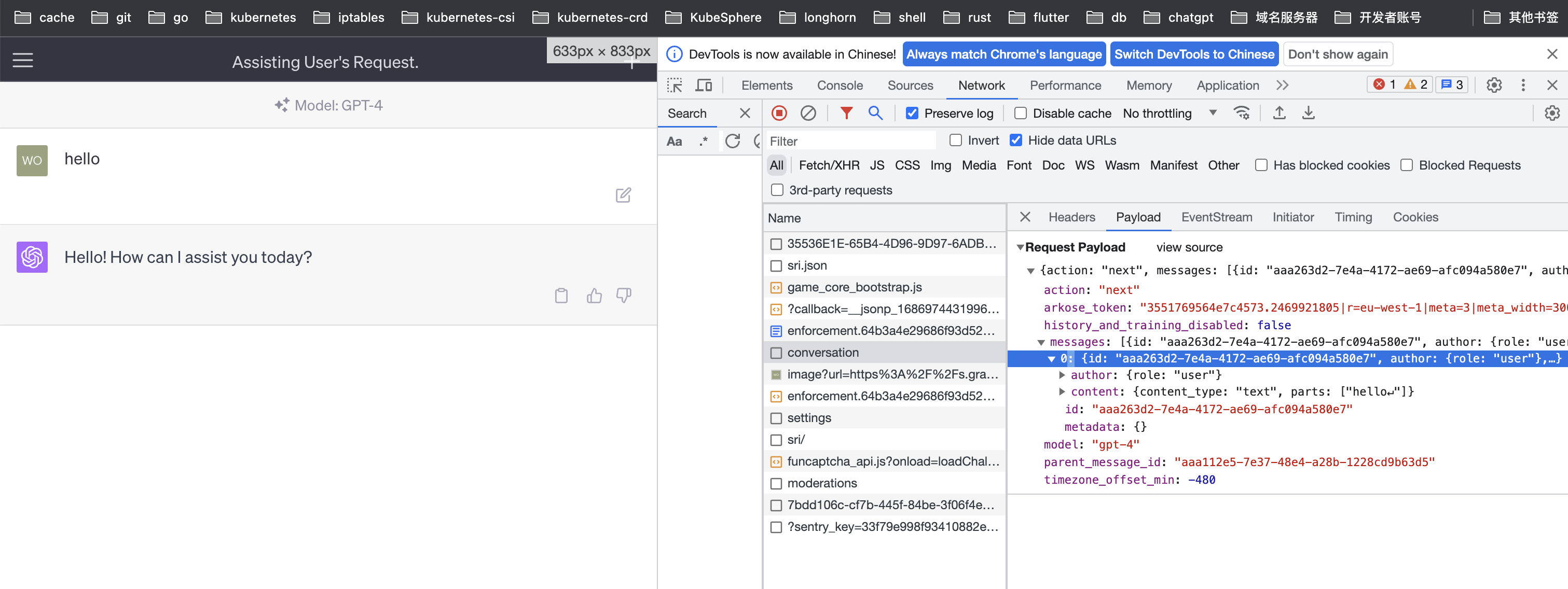1568x589 pixels.
Task: Click the edit message pencil icon
Action: [623, 195]
